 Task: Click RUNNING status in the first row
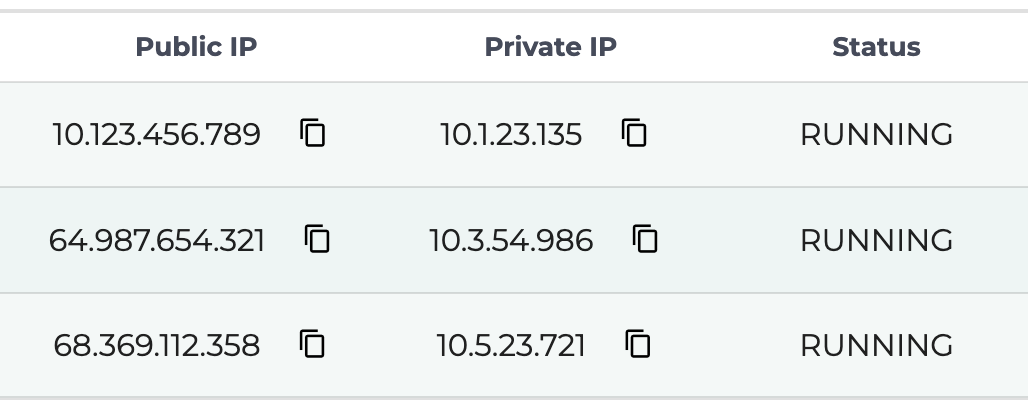pos(876,134)
